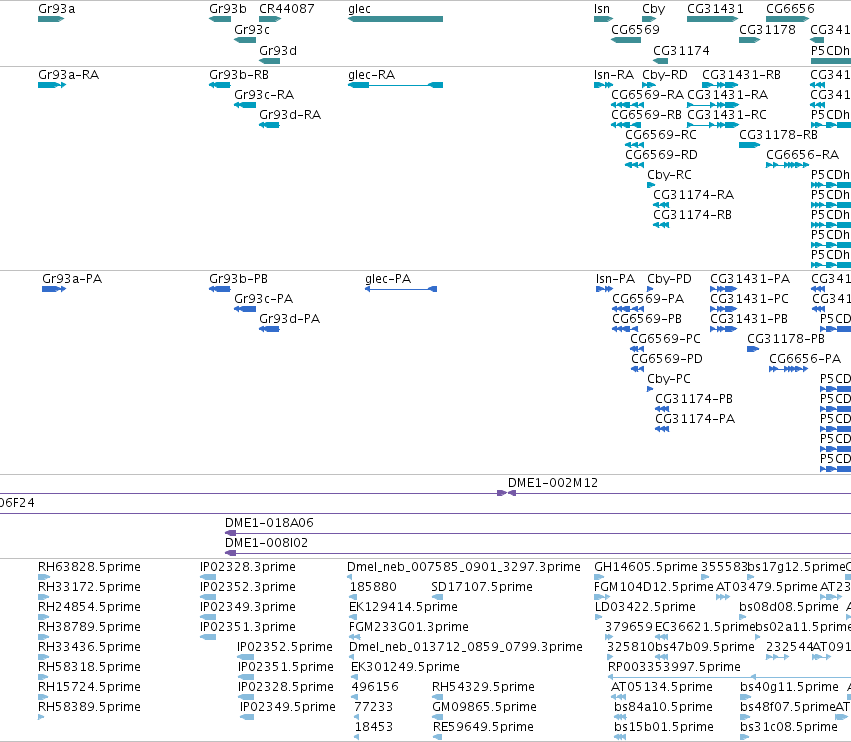Viewport: 851px width, 742px height.
Task: Select BAC clone DME1-008I02
Action: coord(266,543)
